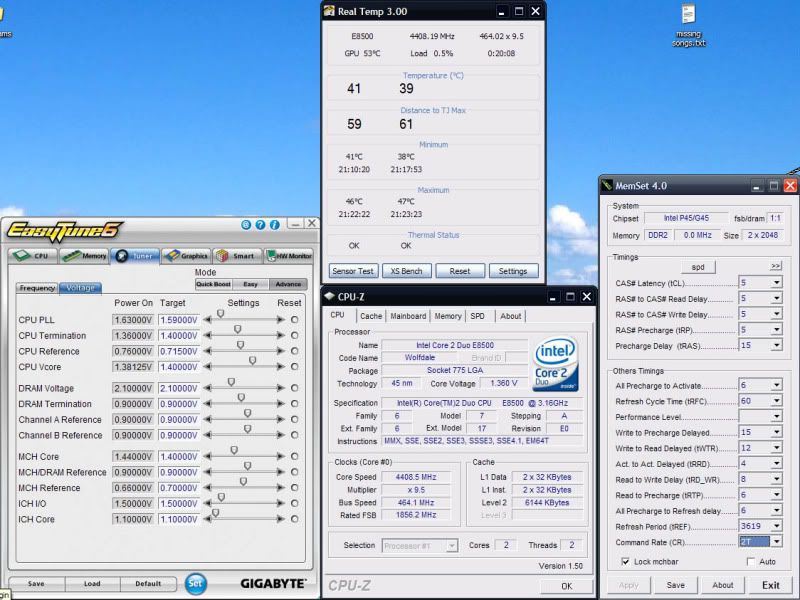
Task: Open the RAS# Precharge (tRP) dropdown
Action: 776,330
